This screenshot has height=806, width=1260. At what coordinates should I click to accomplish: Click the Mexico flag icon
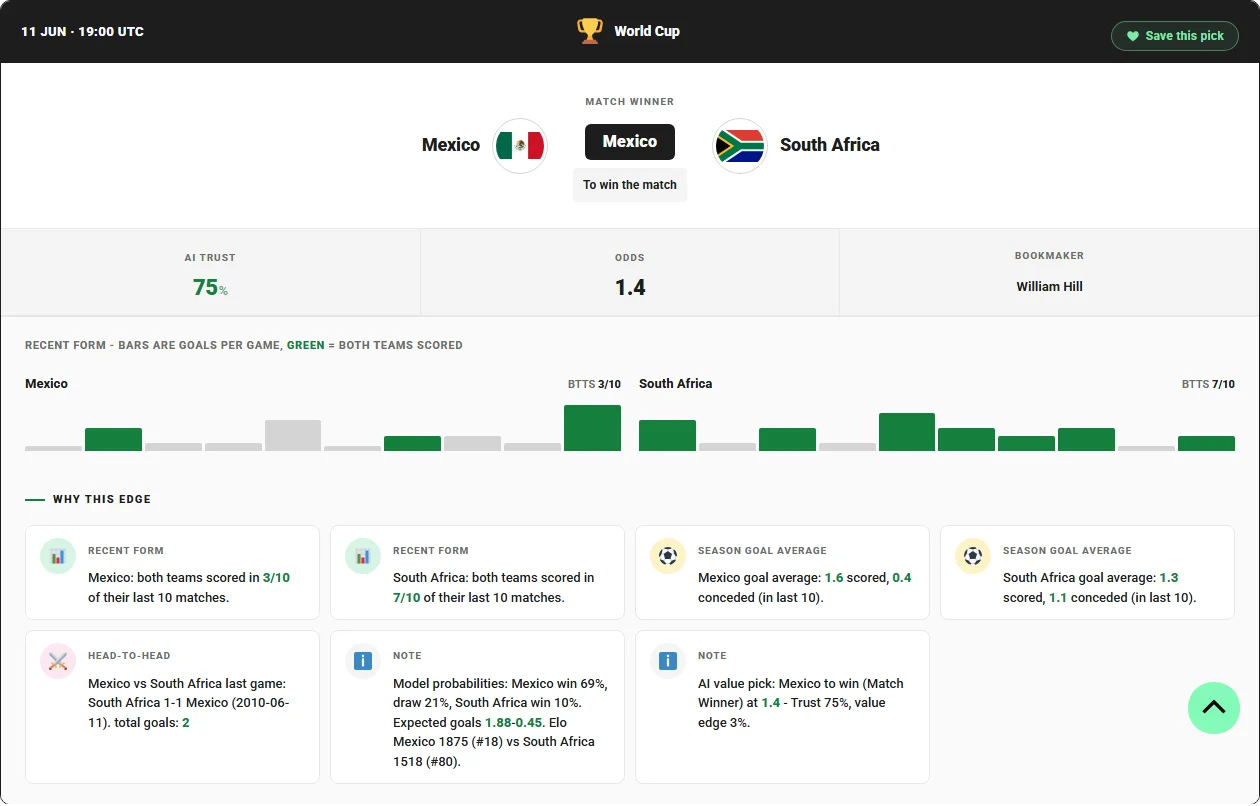click(520, 146)
